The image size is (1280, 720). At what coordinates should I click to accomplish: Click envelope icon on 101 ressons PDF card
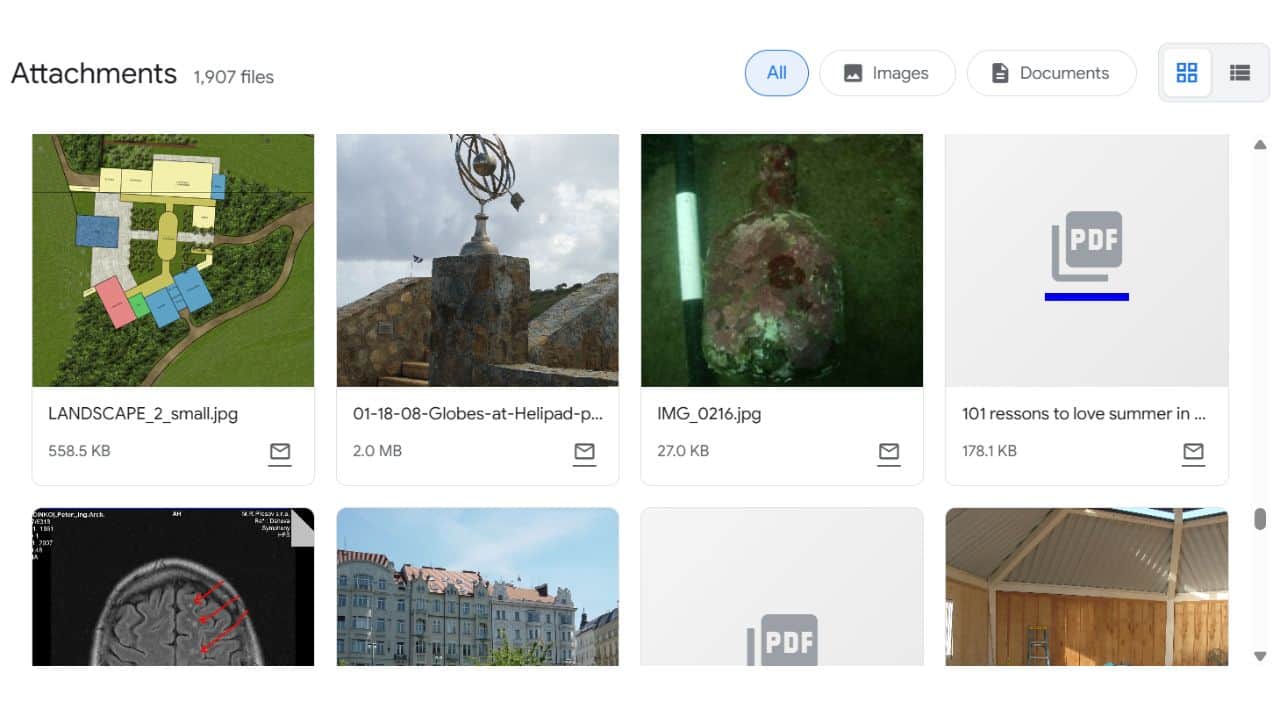[x=1193, y=452]
